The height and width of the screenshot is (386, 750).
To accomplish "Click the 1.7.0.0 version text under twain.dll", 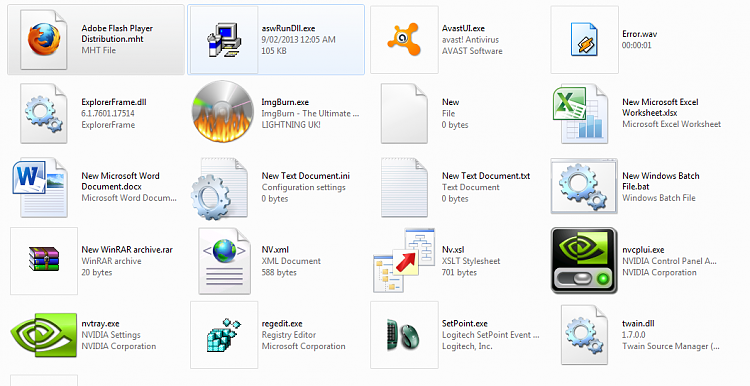I will click(634, 335).
